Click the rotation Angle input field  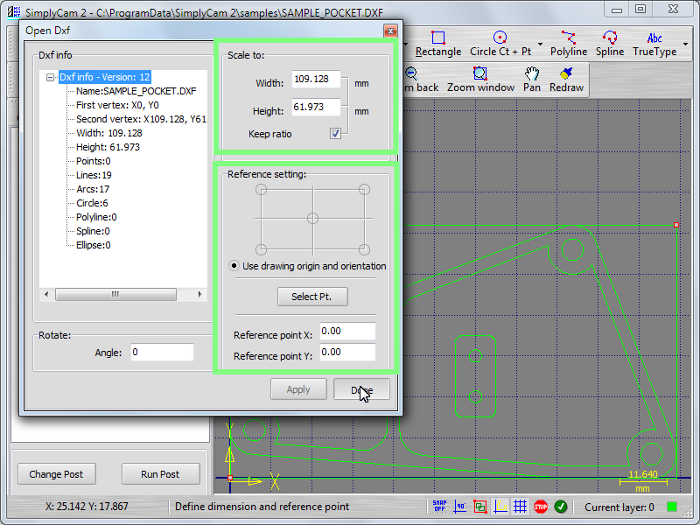point(161,352)
